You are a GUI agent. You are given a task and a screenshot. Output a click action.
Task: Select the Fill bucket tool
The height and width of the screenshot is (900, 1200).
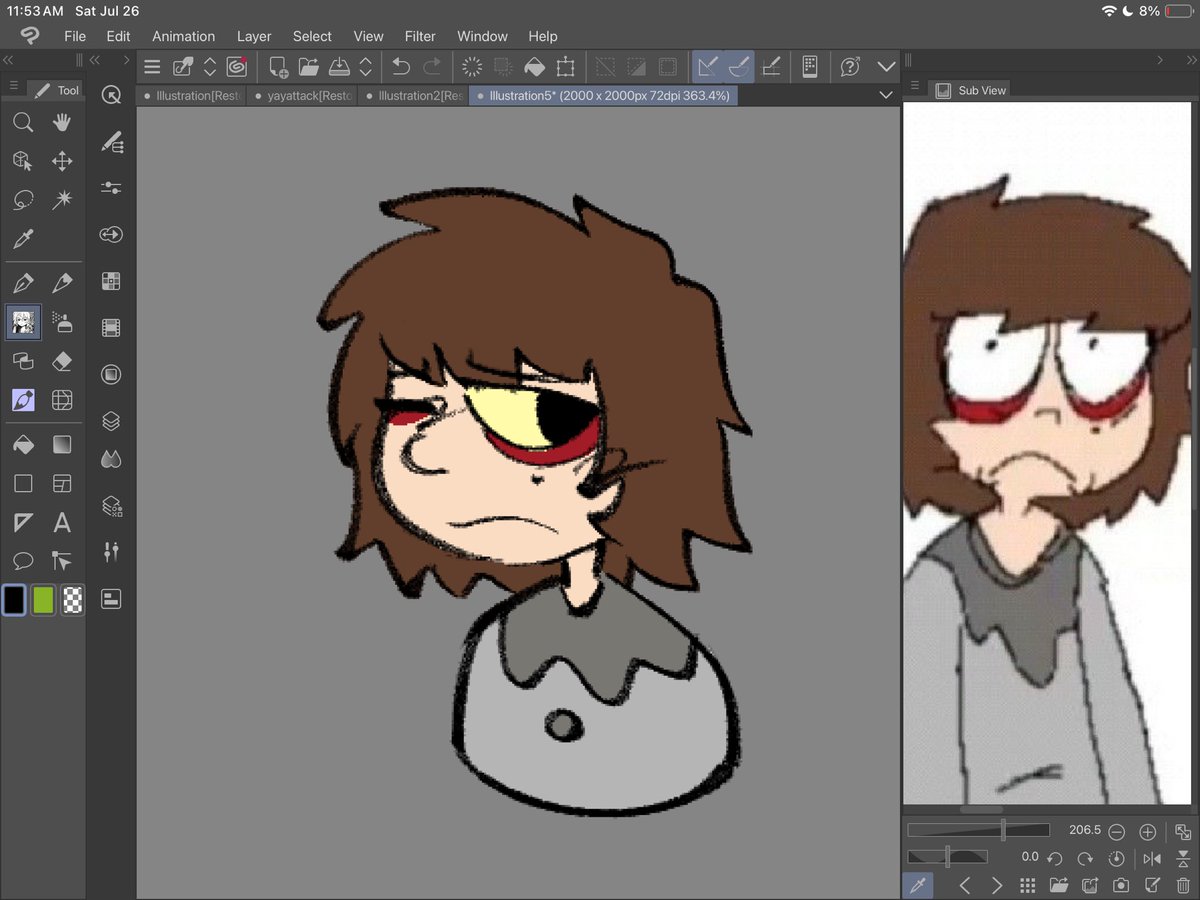pos(23,444)
